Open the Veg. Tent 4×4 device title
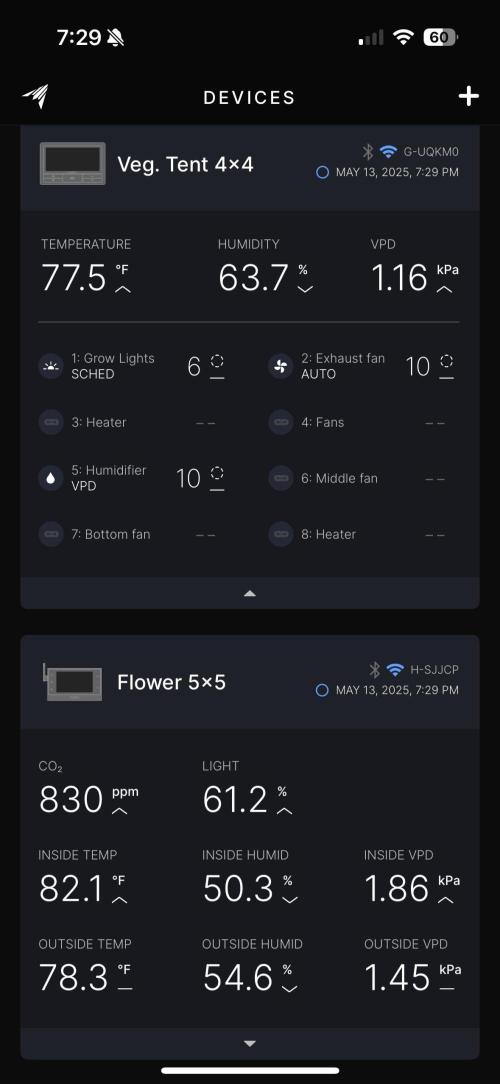 (185, 165)
